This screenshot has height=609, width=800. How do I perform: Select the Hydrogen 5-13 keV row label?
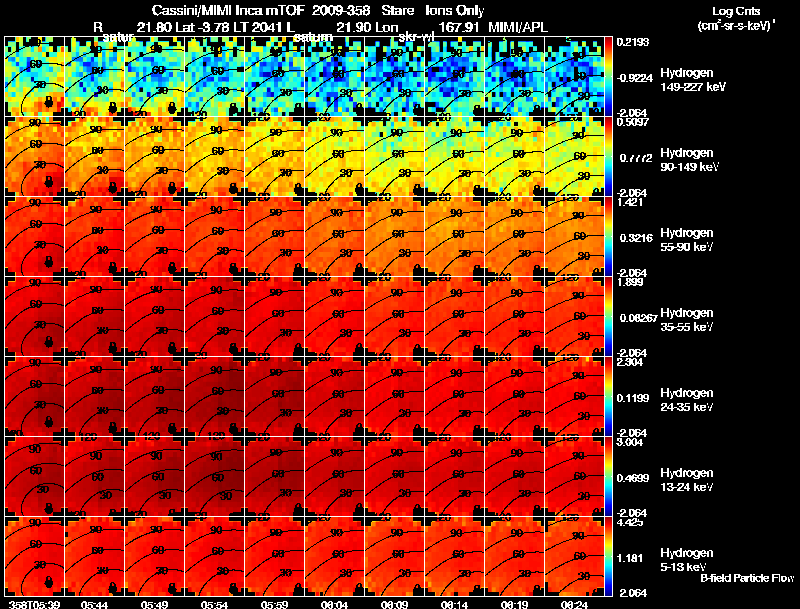[687, 560]
